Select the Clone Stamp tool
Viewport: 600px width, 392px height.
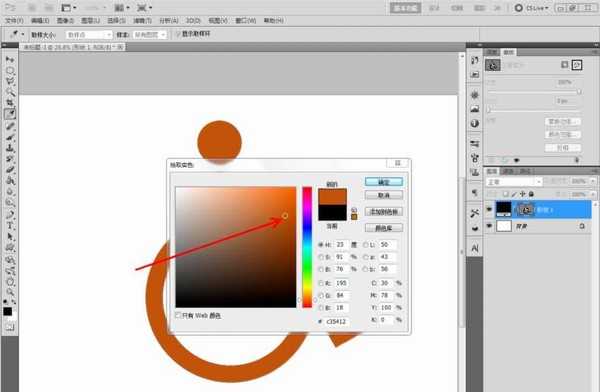click(x=10, y=147)
